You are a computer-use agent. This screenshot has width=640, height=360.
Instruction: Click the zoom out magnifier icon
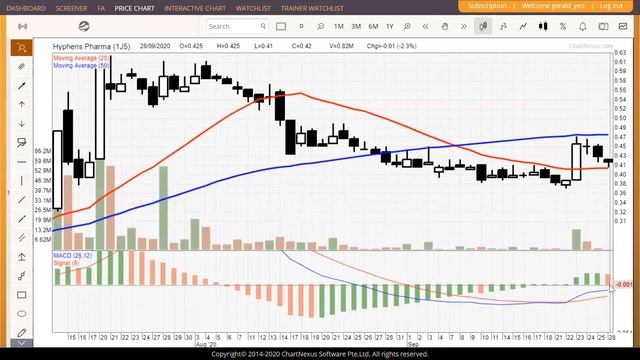[x=320, y=26]
